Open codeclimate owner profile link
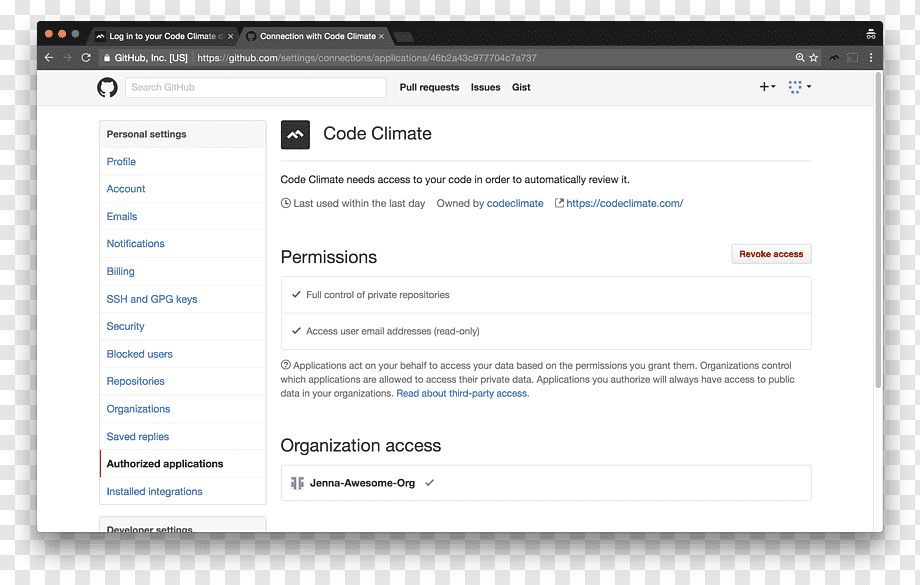920x585 pixels. pos(515,203)
